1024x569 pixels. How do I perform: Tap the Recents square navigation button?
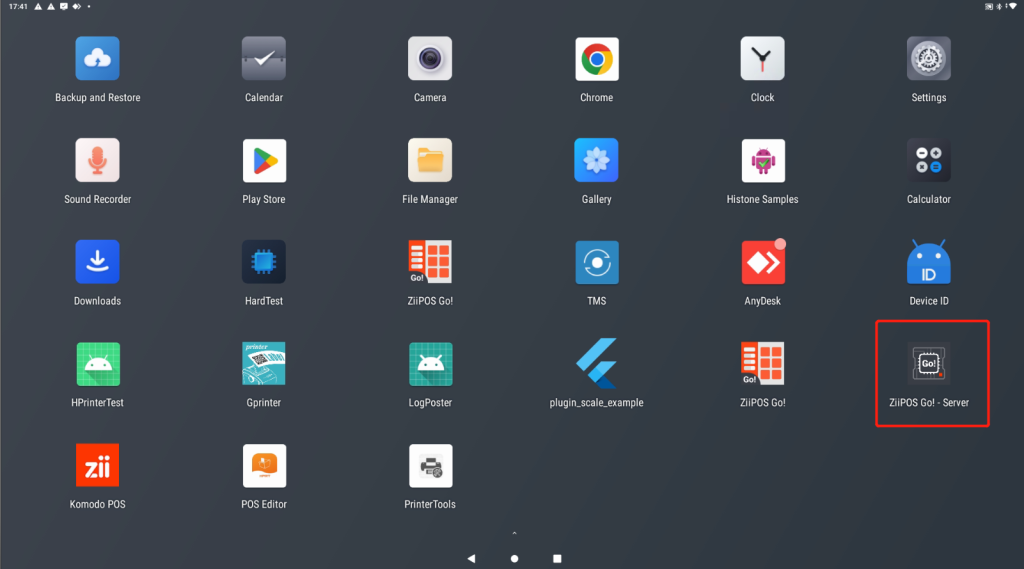click(557, 558)
